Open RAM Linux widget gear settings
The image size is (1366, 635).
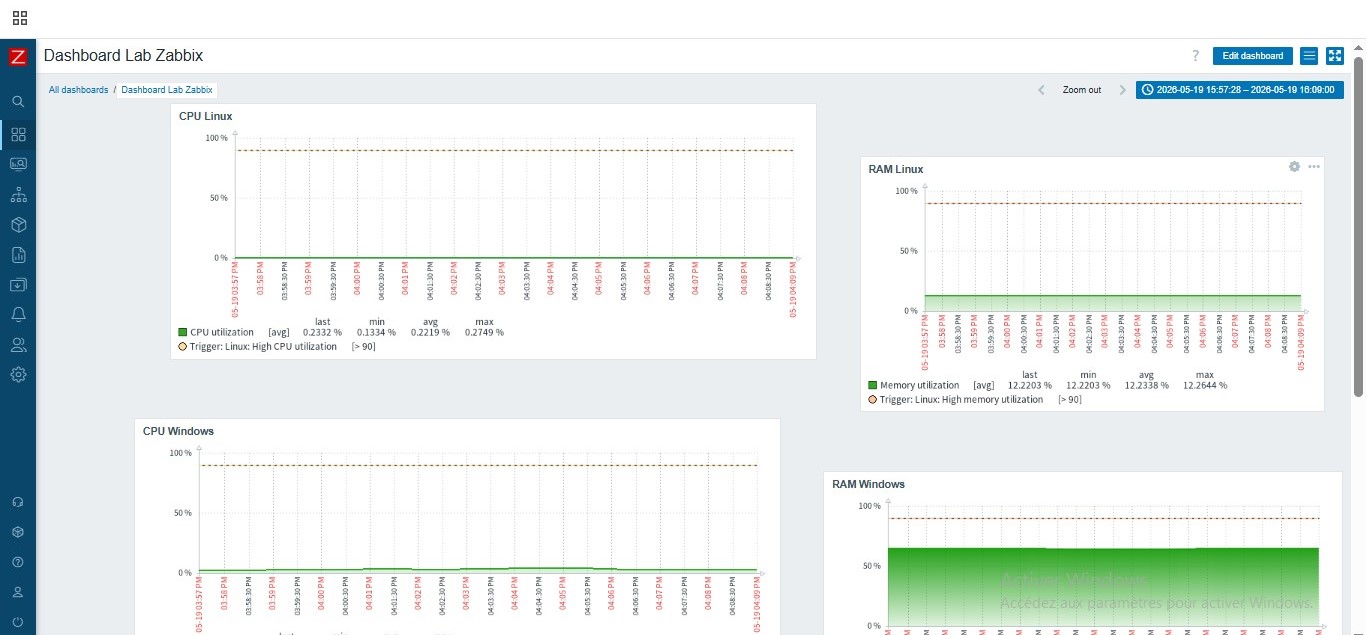click(x=1294, y=167)
